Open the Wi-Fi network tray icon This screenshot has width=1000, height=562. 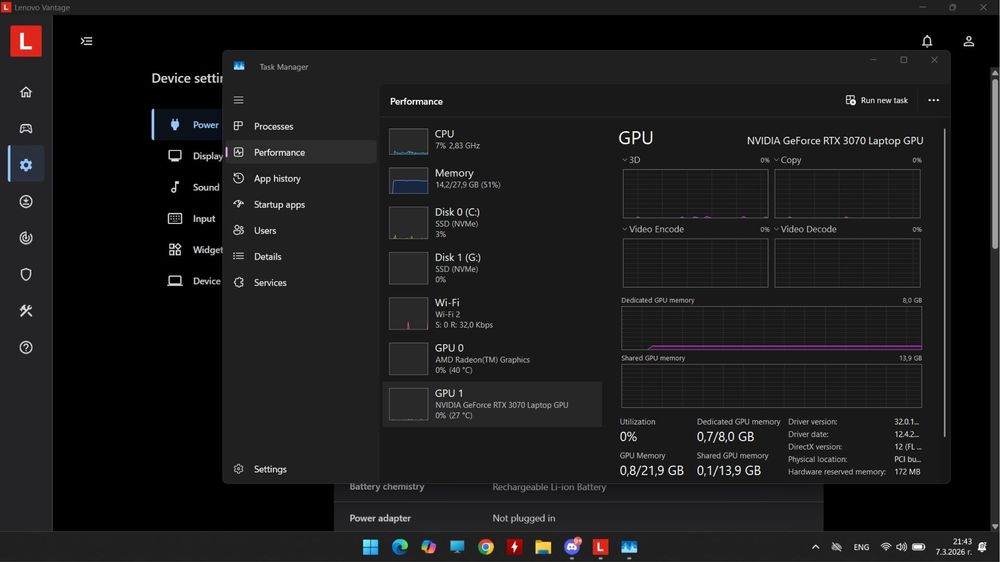885,547
